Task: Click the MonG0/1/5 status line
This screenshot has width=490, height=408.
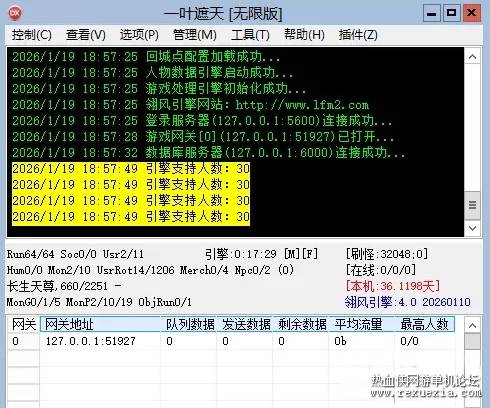Action: (99, 302)
